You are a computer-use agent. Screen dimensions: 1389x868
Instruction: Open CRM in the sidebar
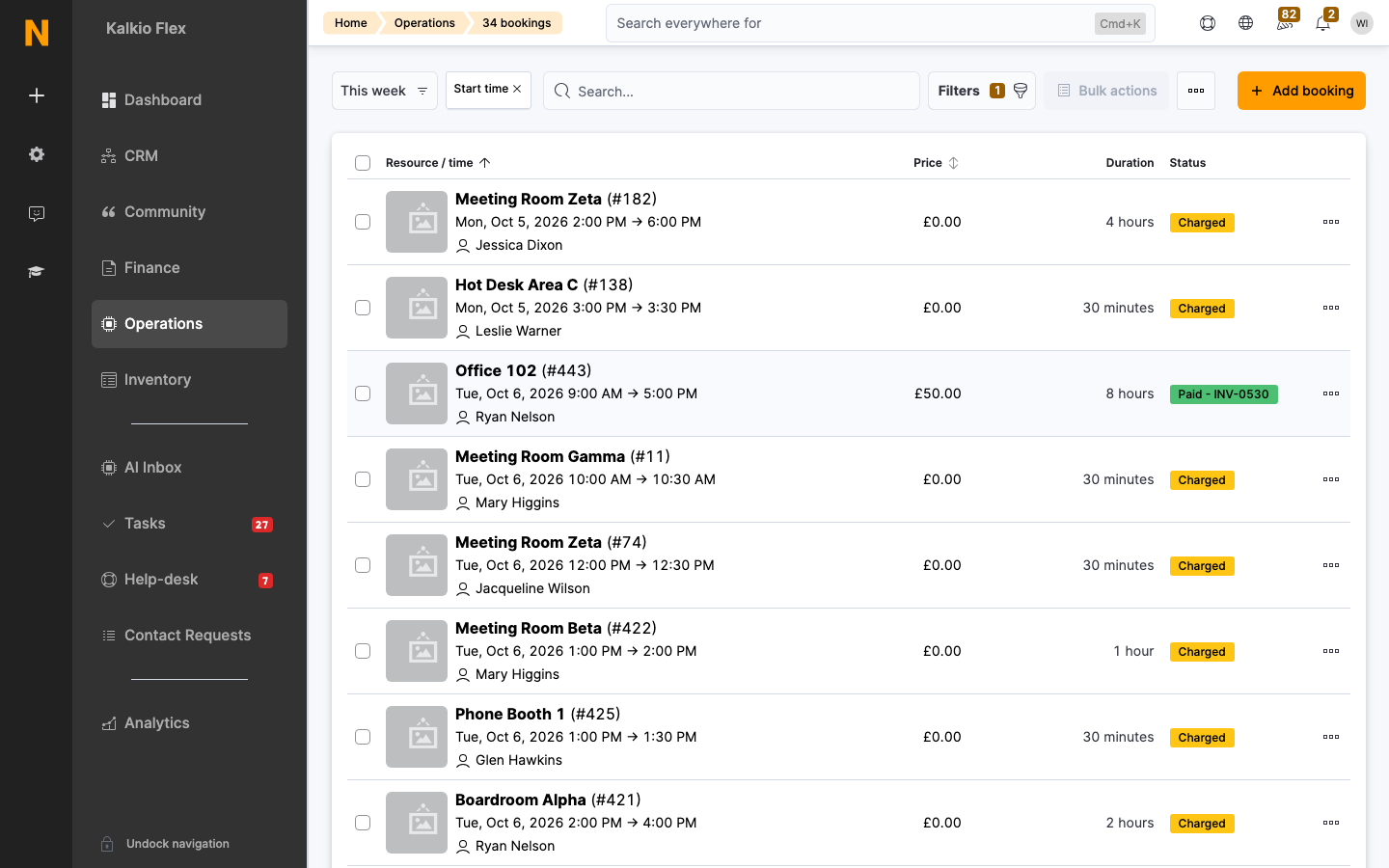pyautogui.click(x=189, y=156)
